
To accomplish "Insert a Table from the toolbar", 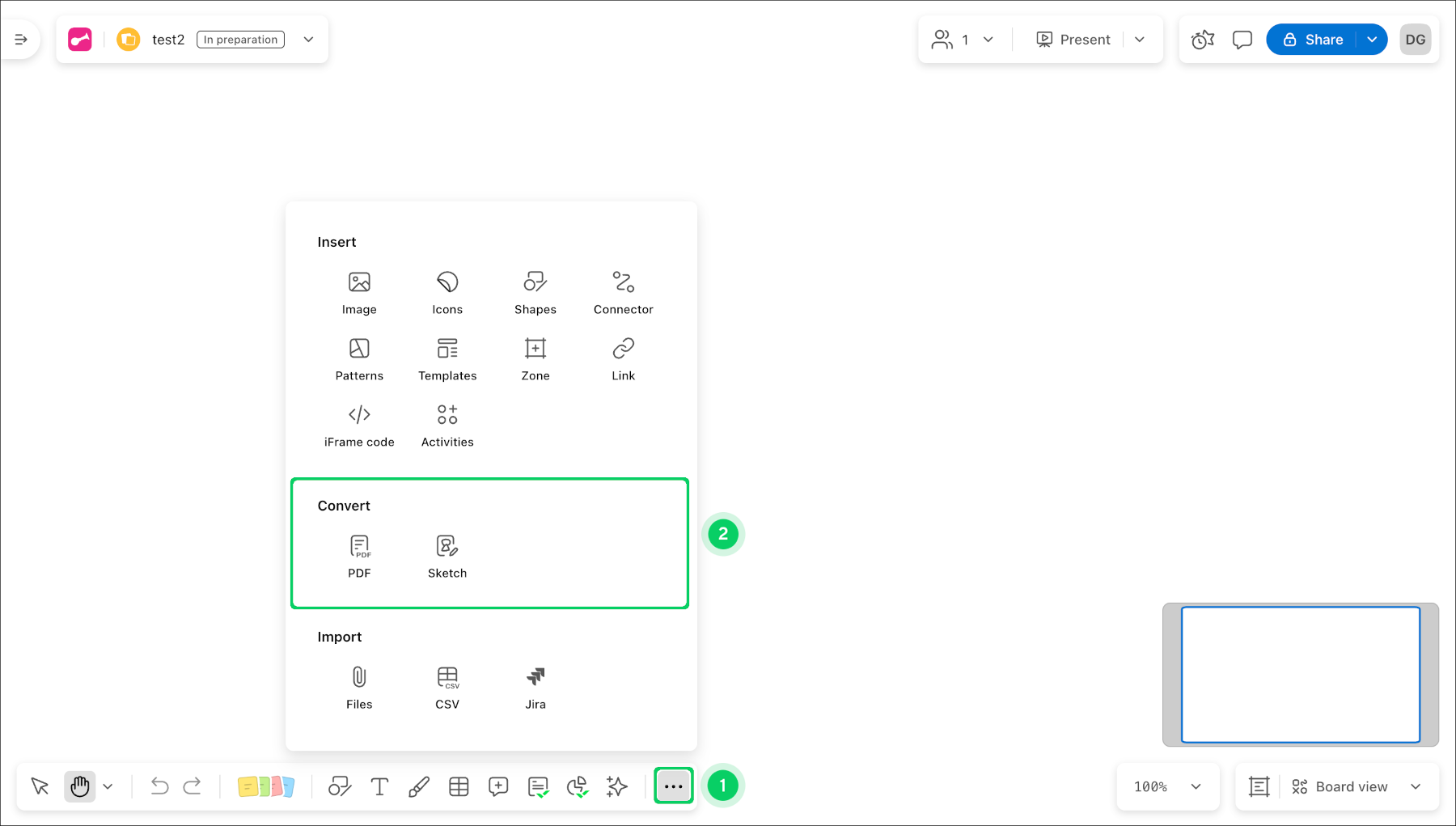I will pyautogui.click(x=459, y=786).
